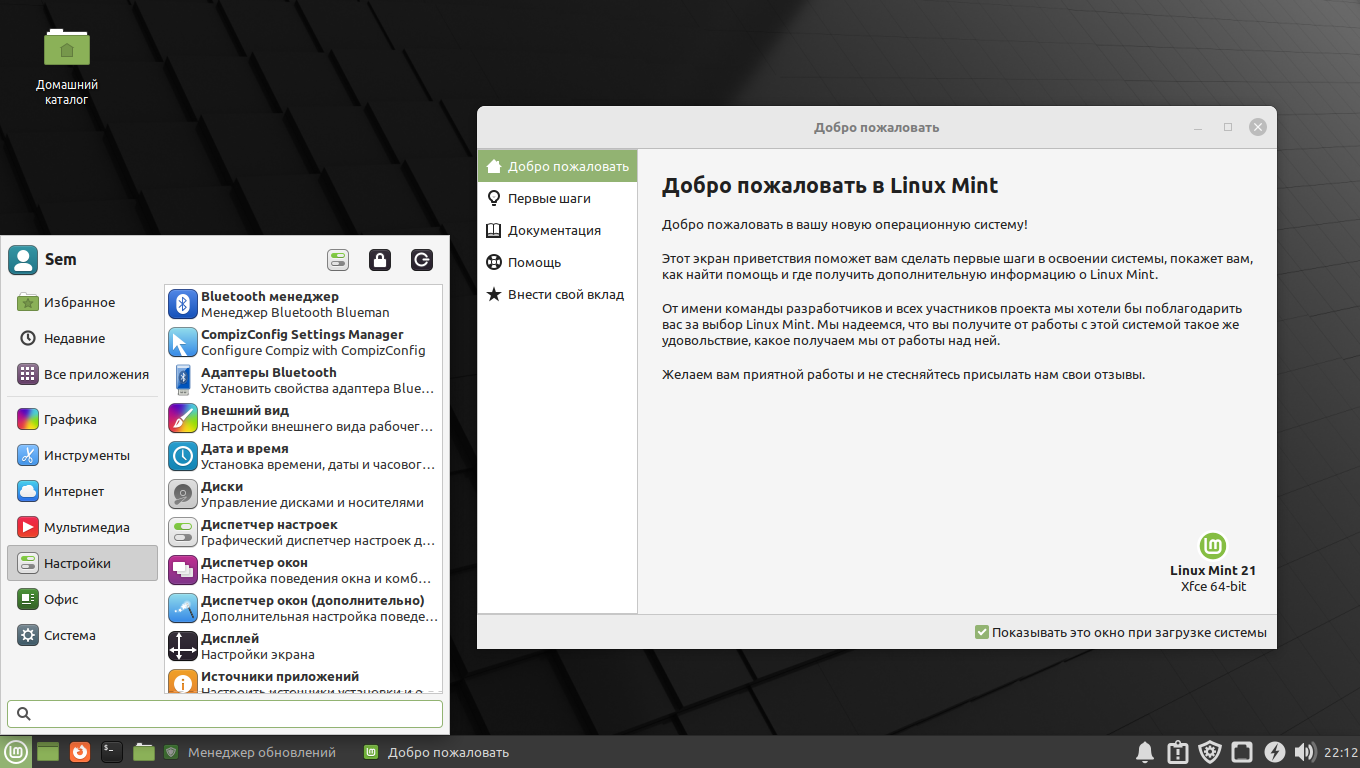
Task: Launch Firefox from the taskbar
Action: [x=80, y=752]
